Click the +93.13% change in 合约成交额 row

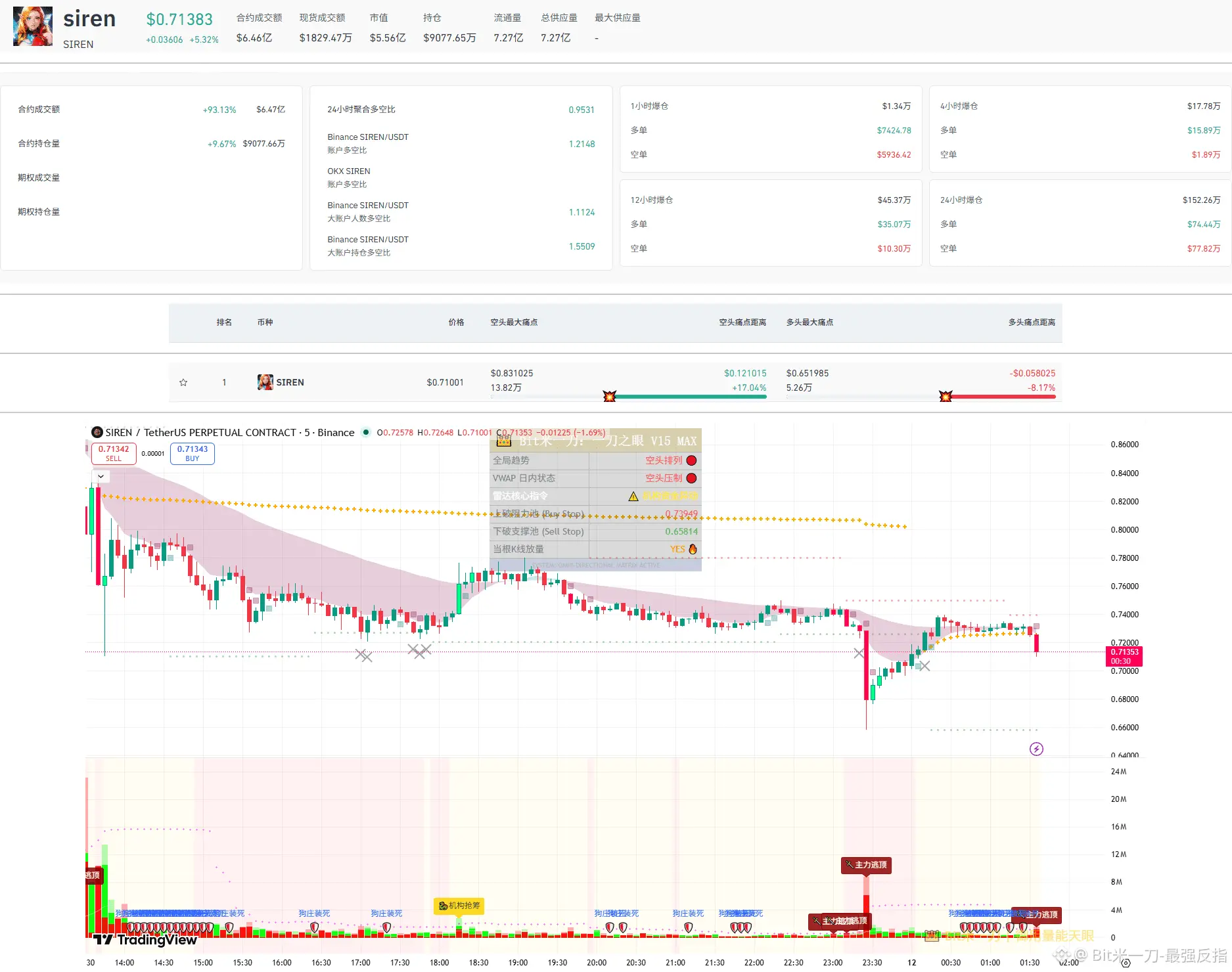(219, 110)
